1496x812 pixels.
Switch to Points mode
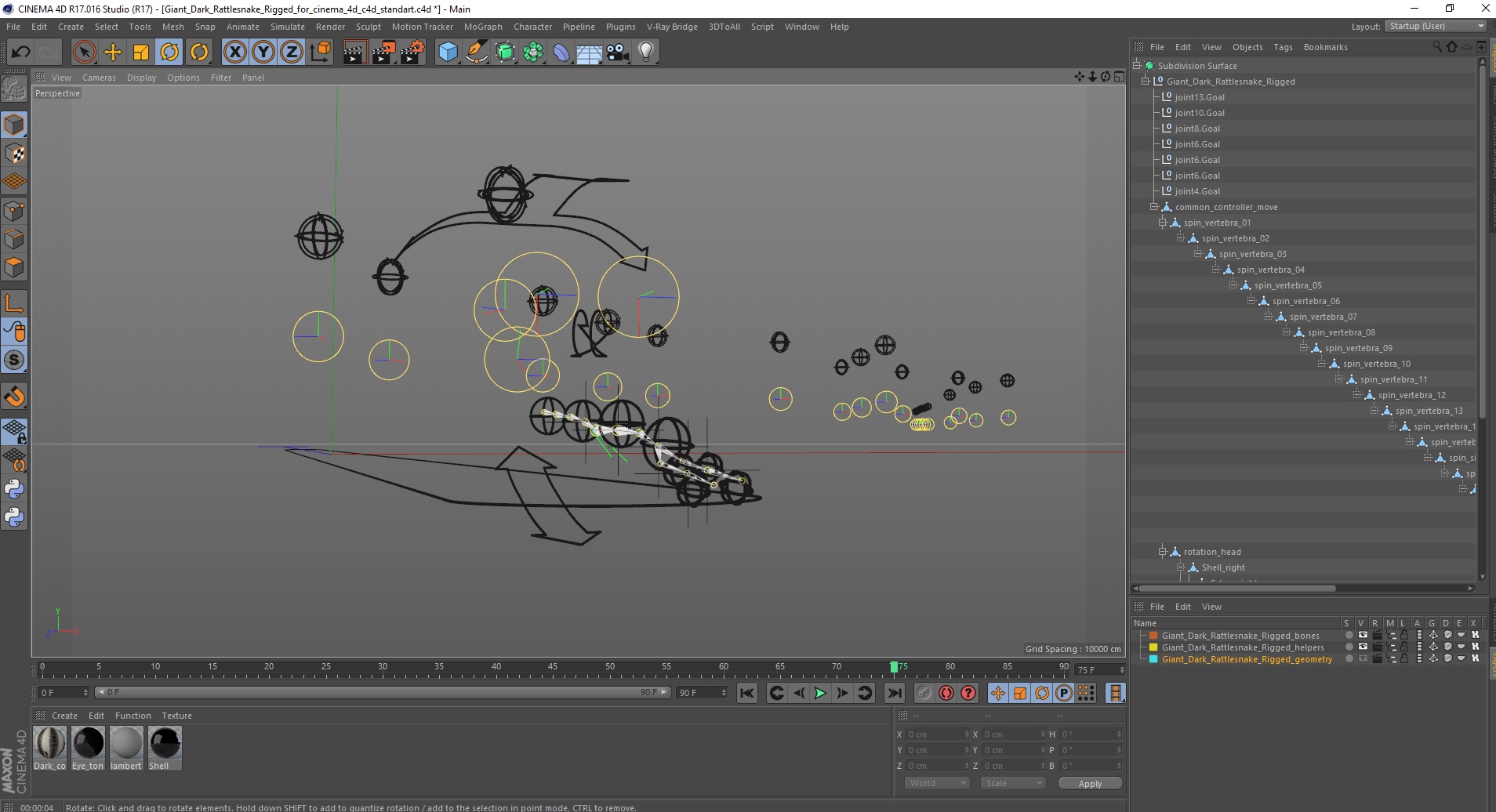14,211
